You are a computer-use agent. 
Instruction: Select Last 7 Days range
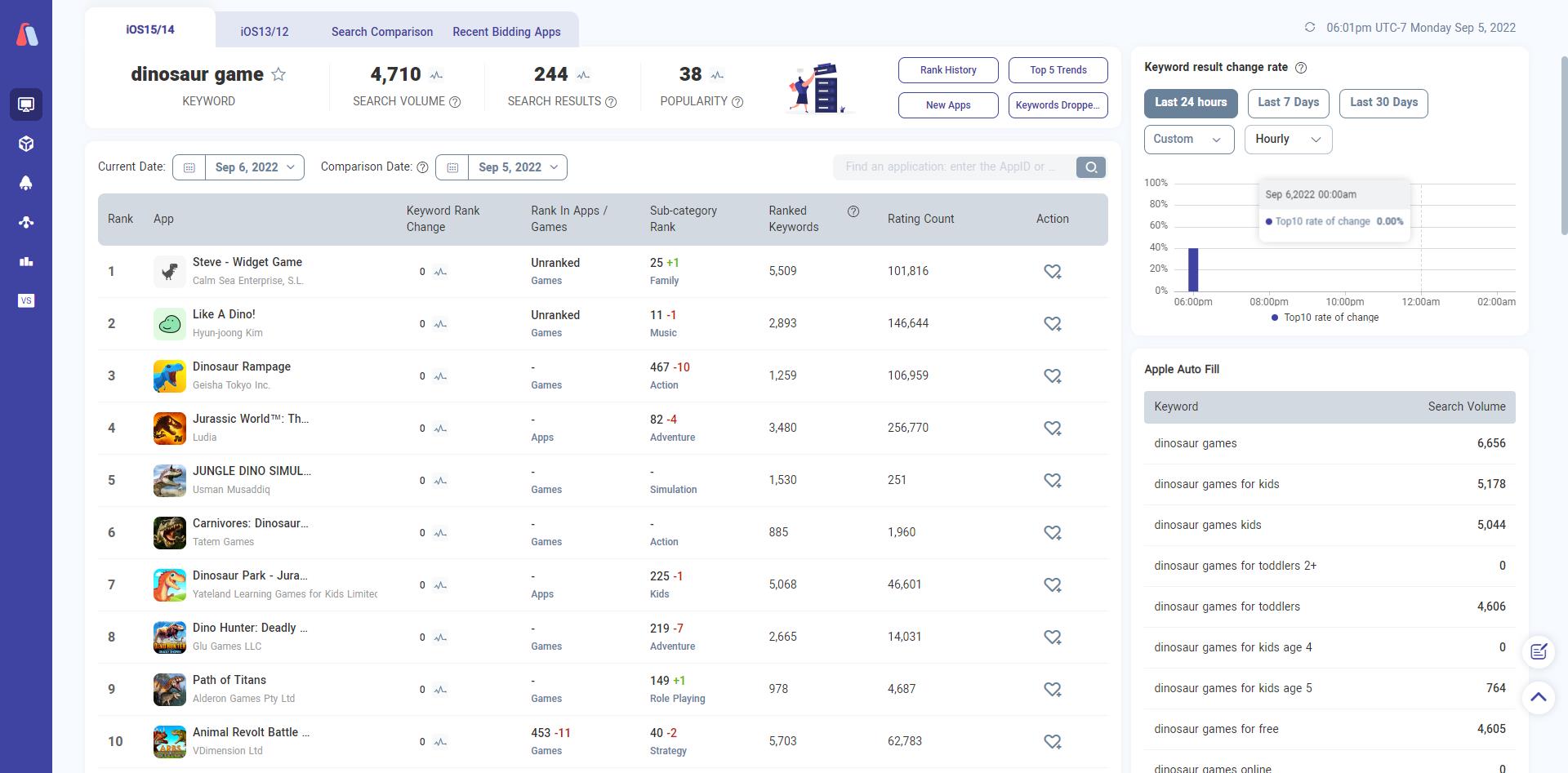point(1289,104)
